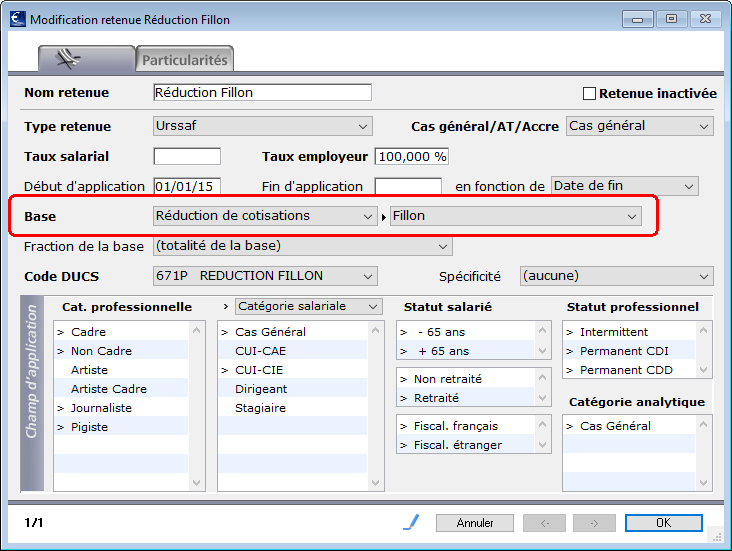Open the Cas général/AT/Accre dropdown
This screenshot has width=732, height=551.
[x=640, y=126]
